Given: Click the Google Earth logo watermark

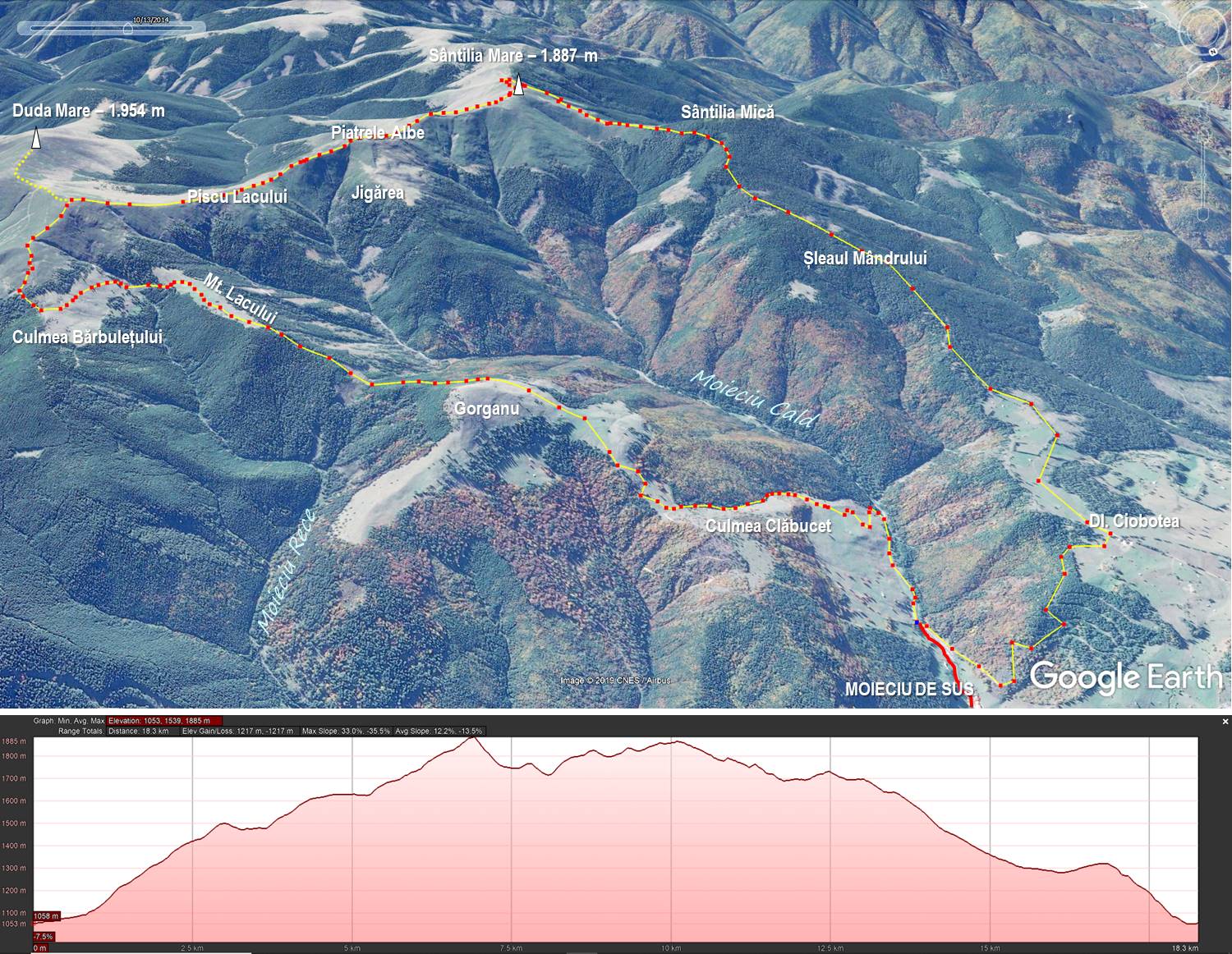Looking at the screenshot, I should point(1126,677).
